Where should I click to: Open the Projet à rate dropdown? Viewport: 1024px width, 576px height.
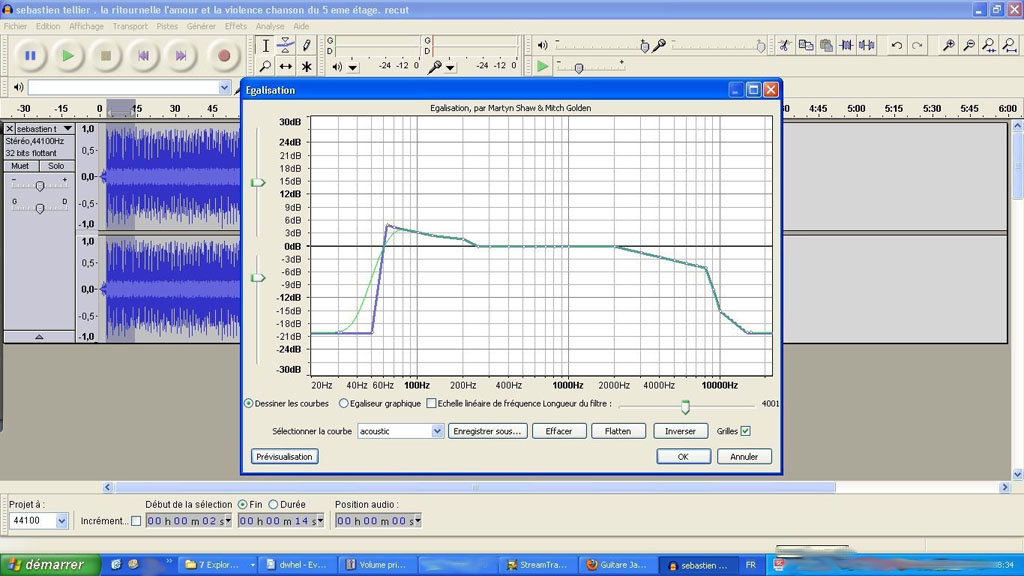[x=61, y=520]
